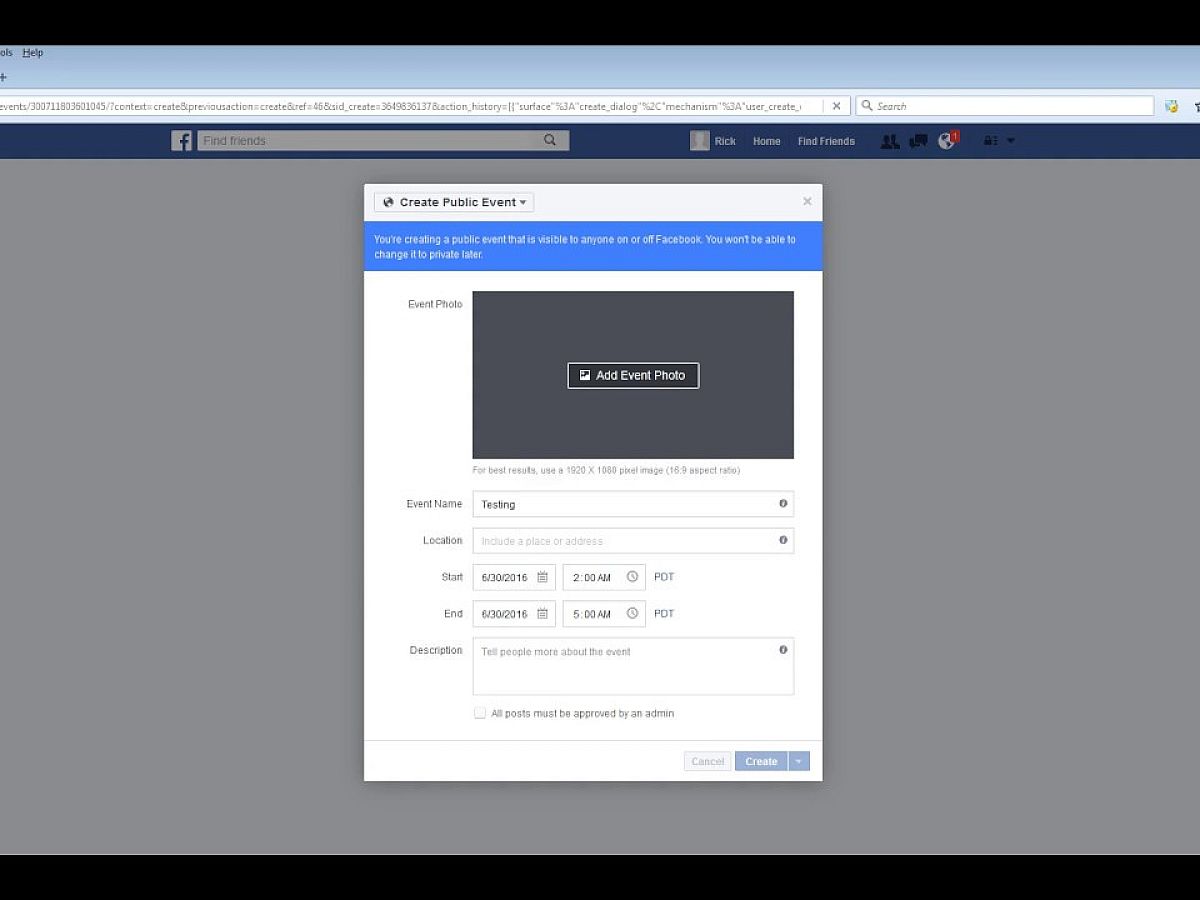Open the account settings dropdown arrow
Screen dimensions: 1200x900
click(x=1010, y=141)
